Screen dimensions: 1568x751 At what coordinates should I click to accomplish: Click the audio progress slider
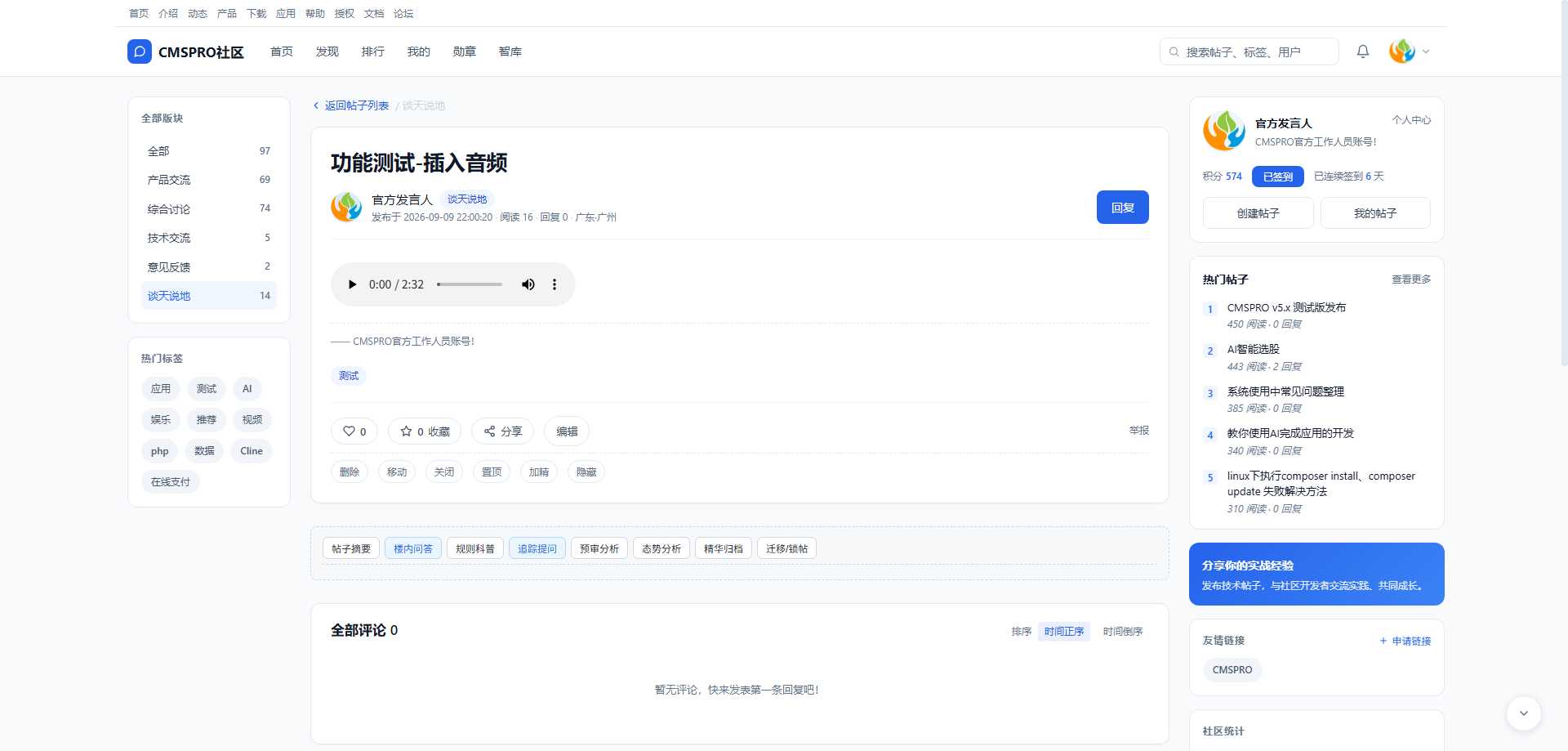click(x=470, y=284)
